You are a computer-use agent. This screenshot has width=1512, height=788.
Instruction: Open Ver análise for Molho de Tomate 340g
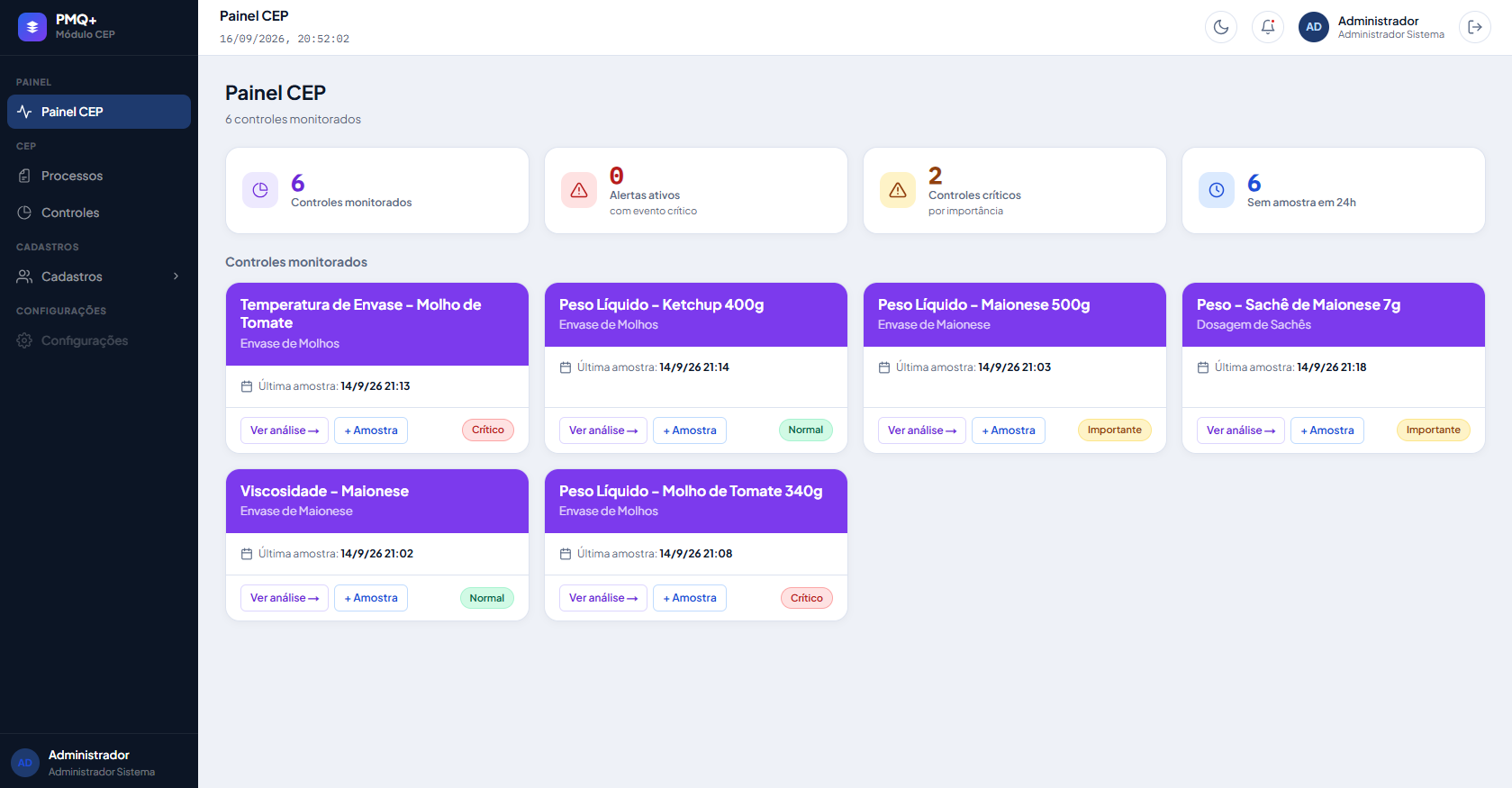(x=603, y=598)
